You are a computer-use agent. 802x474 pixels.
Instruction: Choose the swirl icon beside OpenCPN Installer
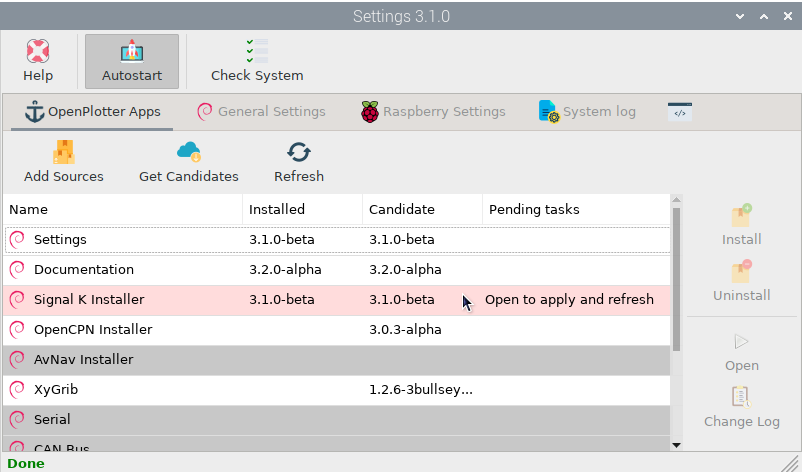[x=17, y=330]
